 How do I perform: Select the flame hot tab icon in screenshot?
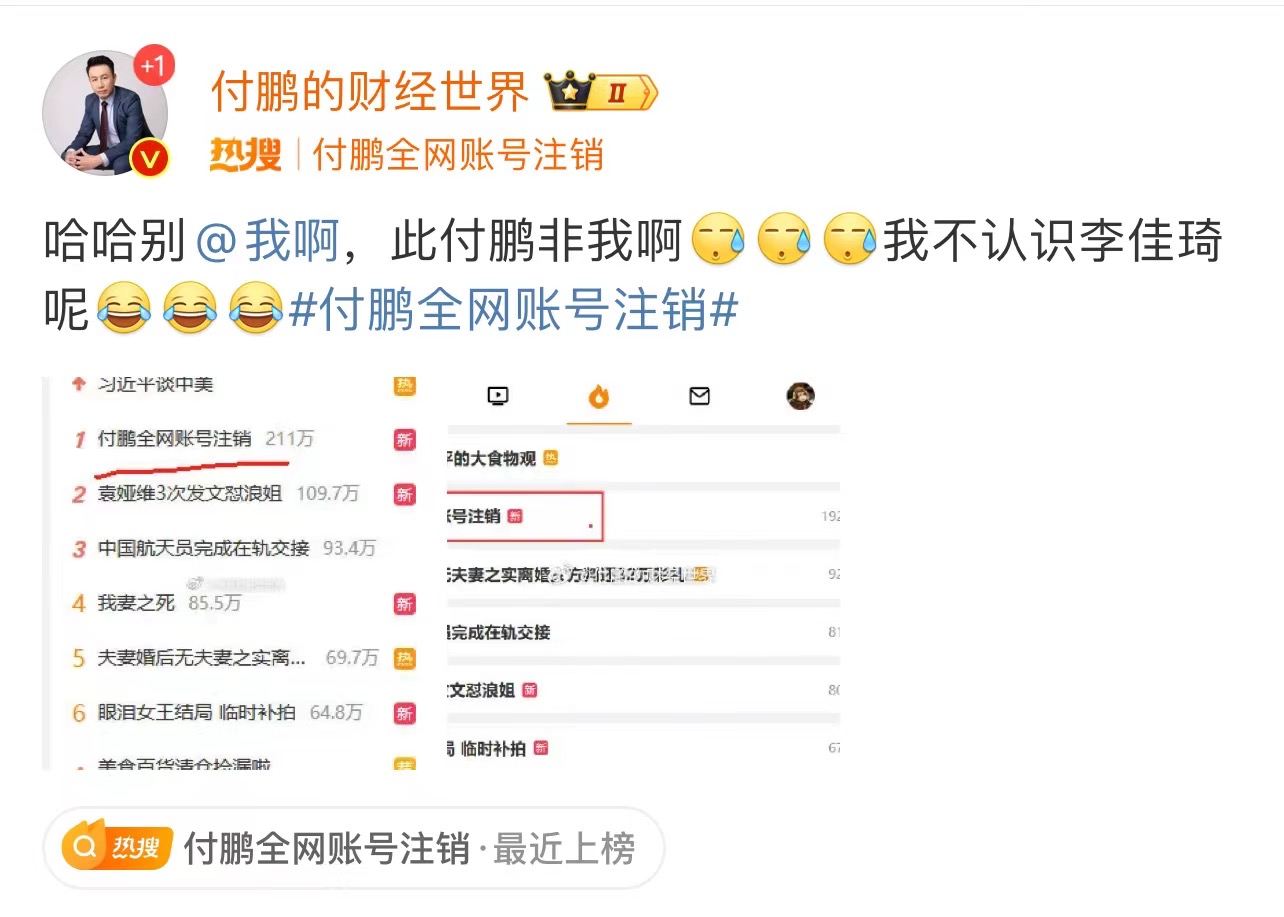pos(598,397)
